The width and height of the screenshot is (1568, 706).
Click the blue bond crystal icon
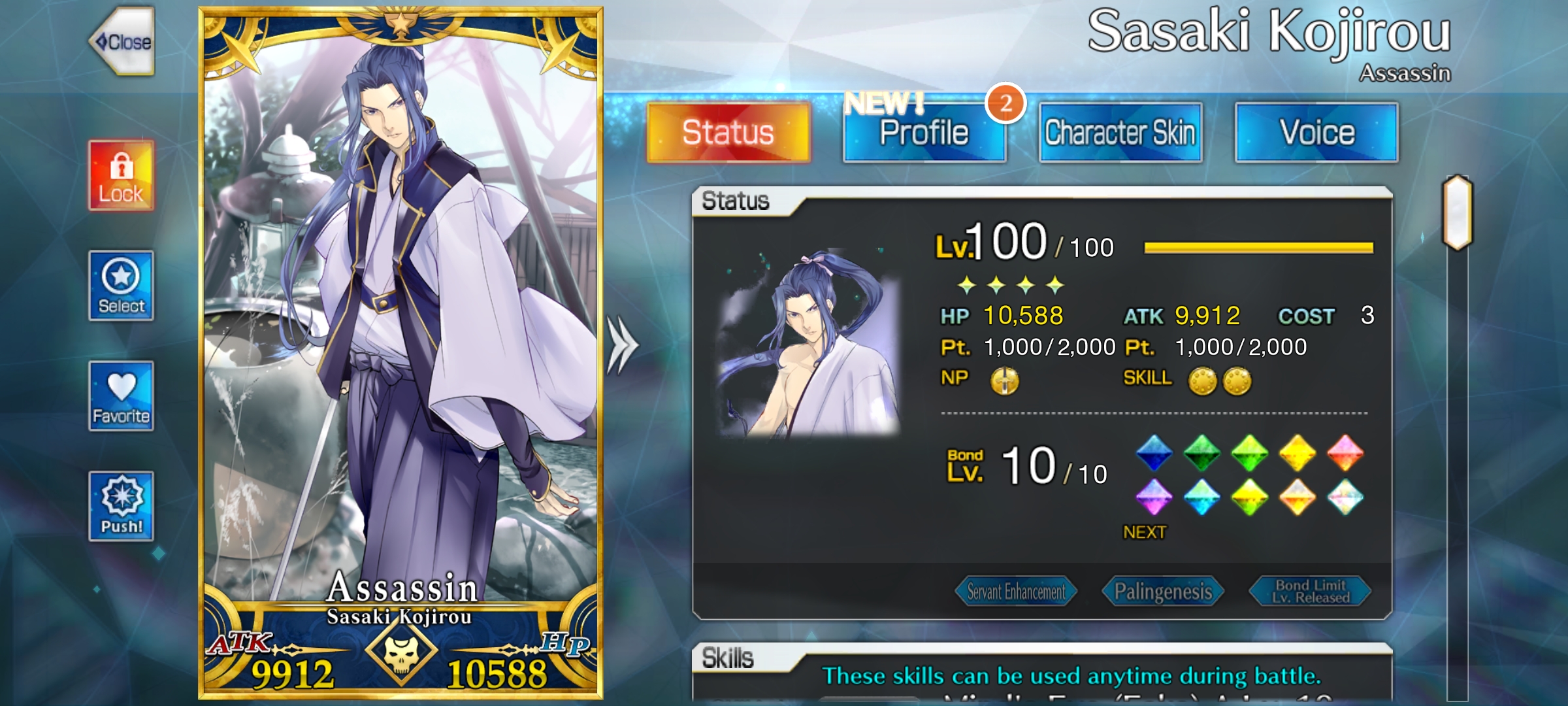(x=1154, y=453)
